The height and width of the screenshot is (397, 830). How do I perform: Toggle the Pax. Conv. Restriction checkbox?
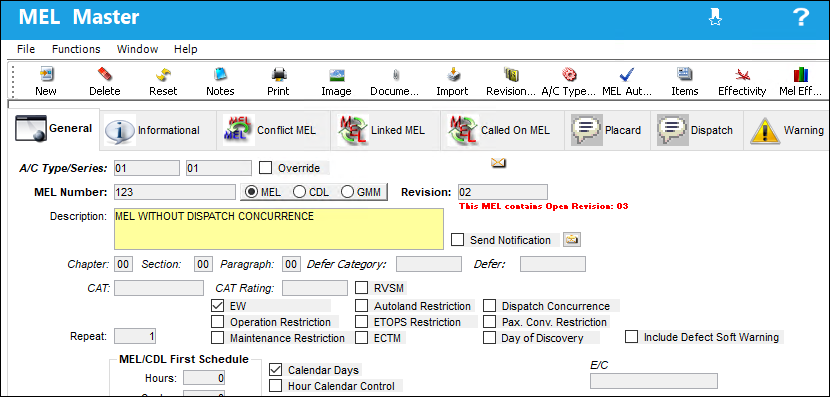[x=490, y=322]
